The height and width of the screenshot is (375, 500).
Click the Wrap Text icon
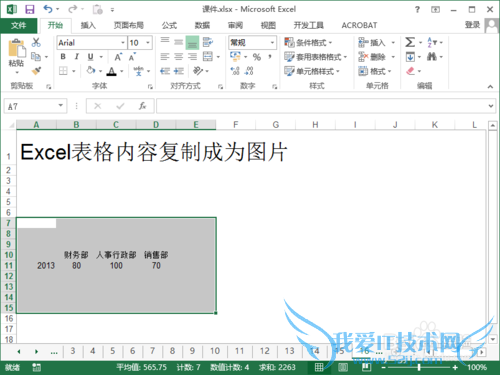point(208,42)
